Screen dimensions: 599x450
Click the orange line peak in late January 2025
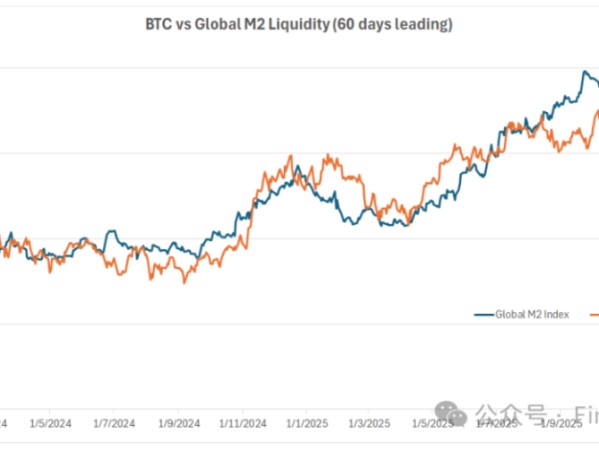(x=328, y=155)
